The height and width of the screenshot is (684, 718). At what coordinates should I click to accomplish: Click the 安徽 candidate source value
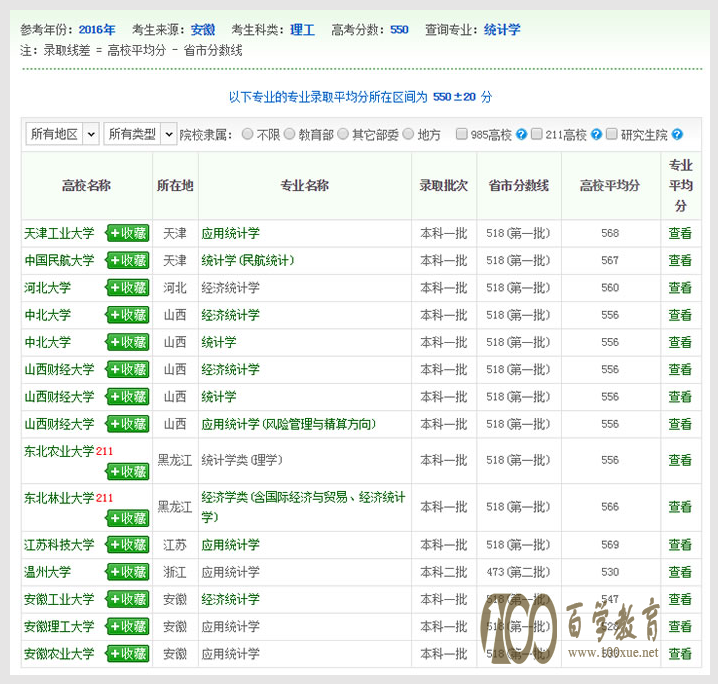pyautogui.click(x=203, y=30)
